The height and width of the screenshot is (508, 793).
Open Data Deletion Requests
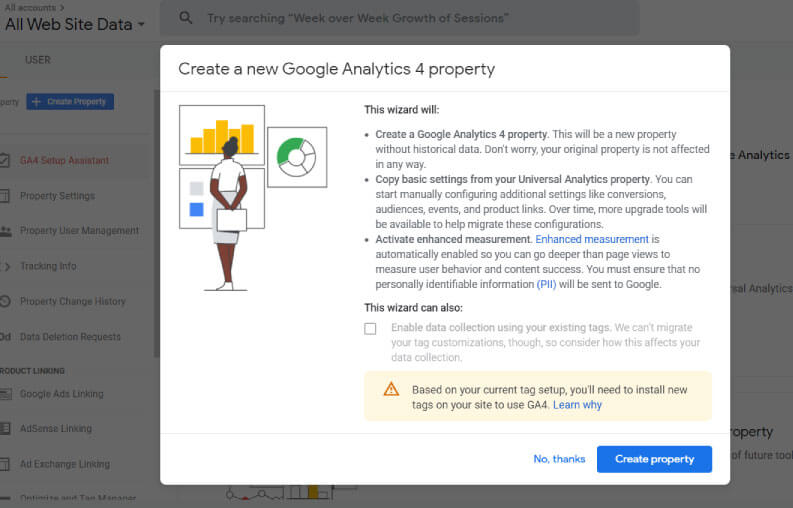click(70, 336)
